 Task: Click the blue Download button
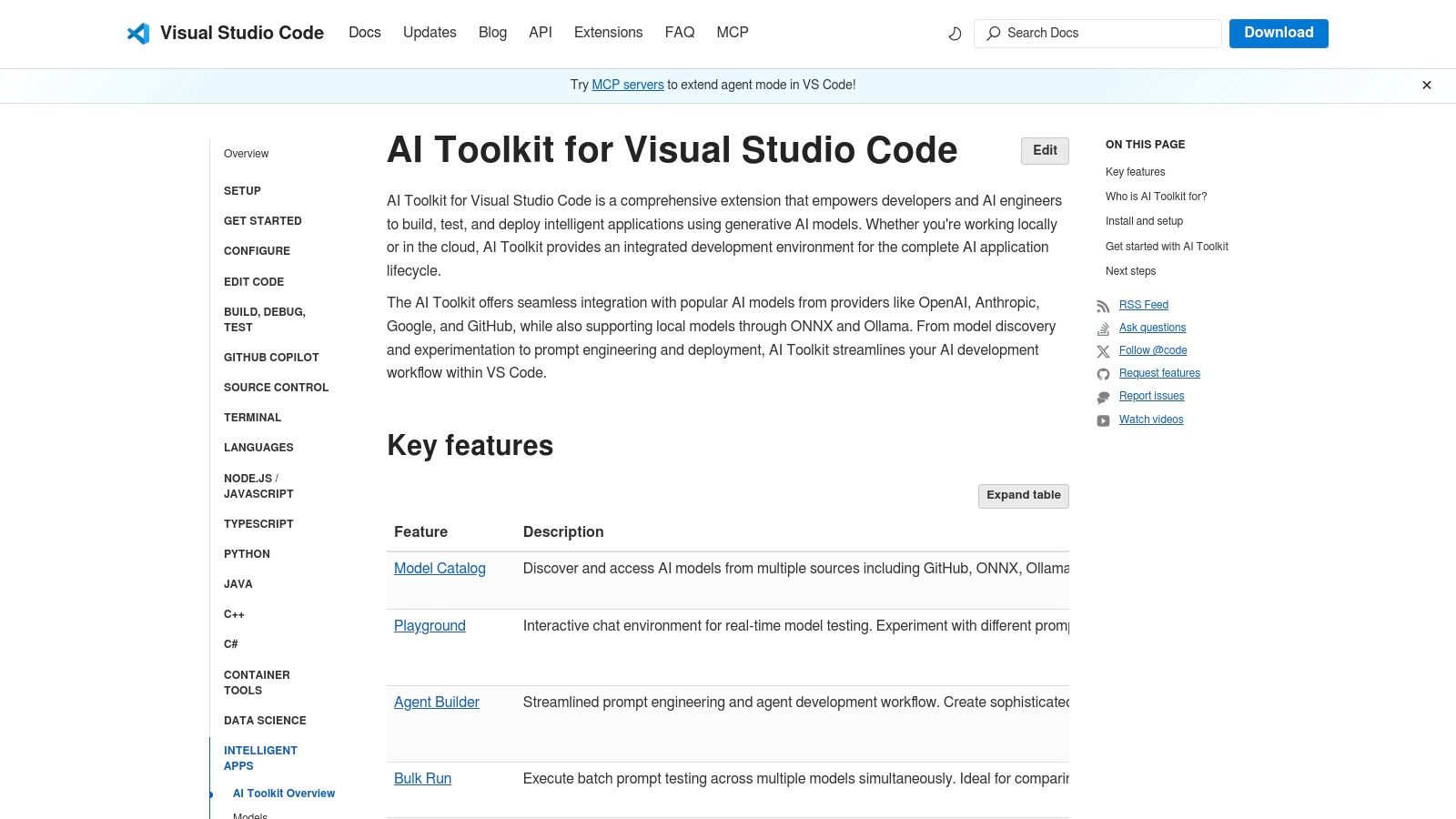click(1279, 34)
